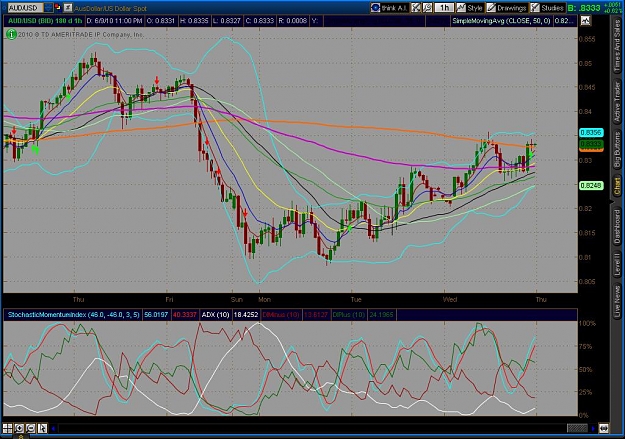Click the zoom out icon at bottom left
Viewport: 625px width, 439px height.
click(30, 428)
